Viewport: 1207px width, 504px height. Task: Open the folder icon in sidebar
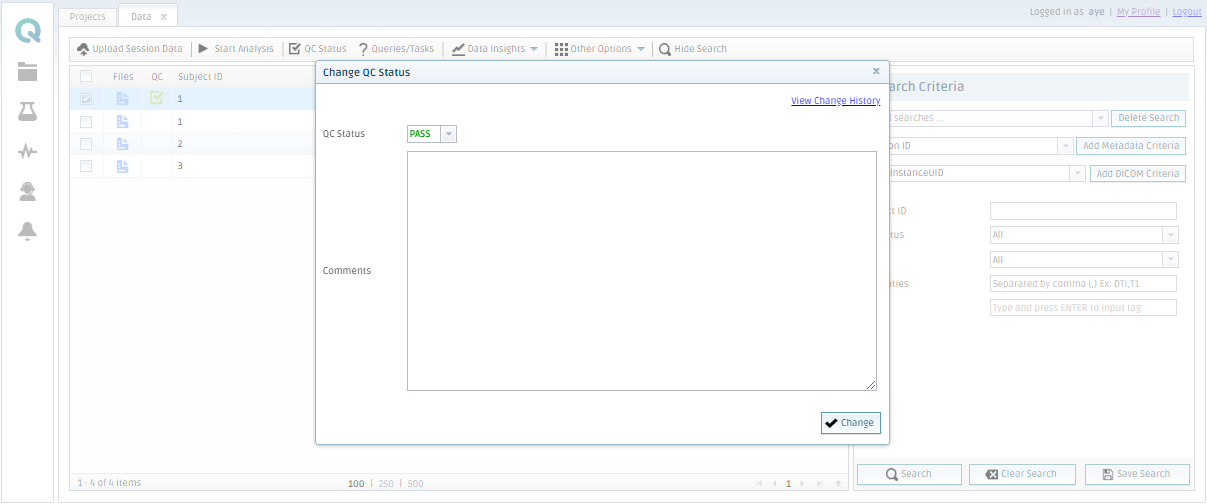[x=28, y=71]
